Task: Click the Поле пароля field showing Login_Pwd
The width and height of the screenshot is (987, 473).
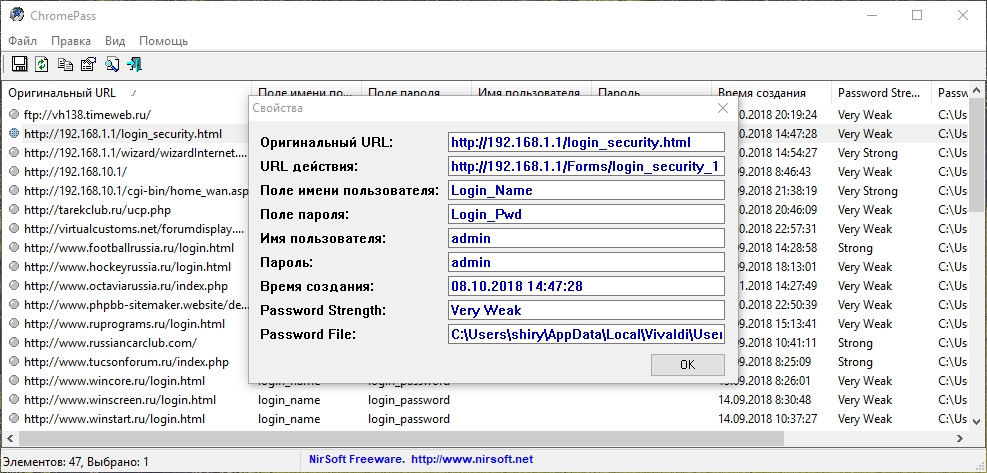Action: [x=586, y=214]
